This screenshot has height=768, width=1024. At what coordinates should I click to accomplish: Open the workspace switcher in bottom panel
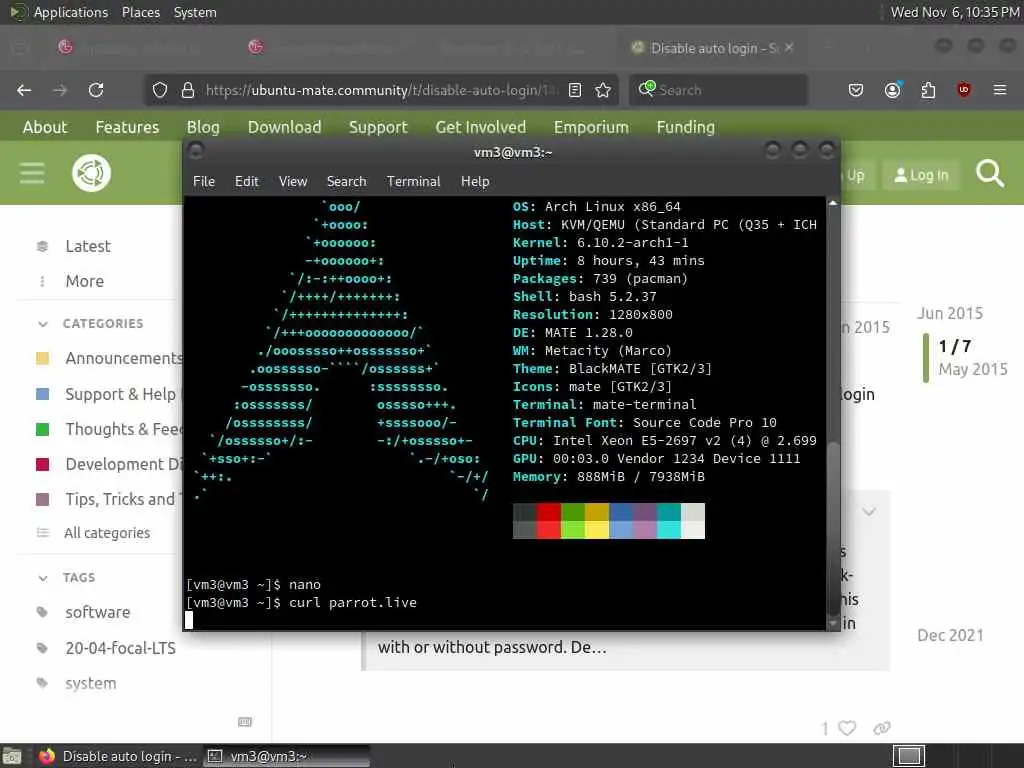909,756
